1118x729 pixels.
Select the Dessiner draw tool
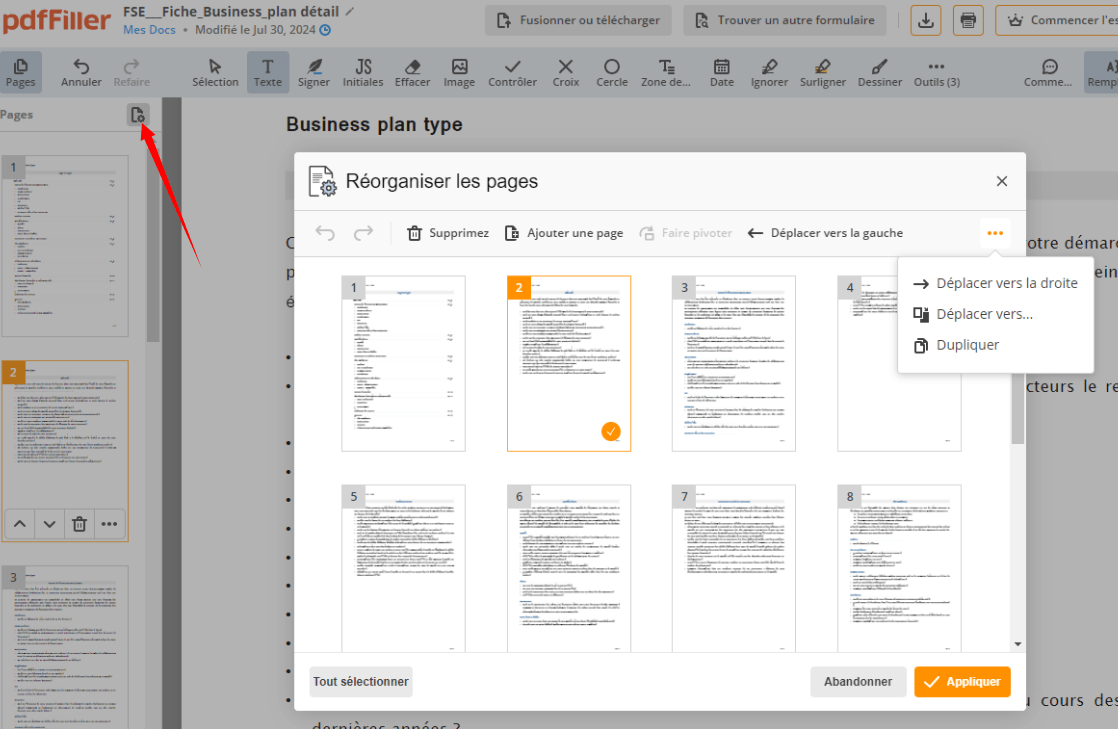click(x=880, y=73)
